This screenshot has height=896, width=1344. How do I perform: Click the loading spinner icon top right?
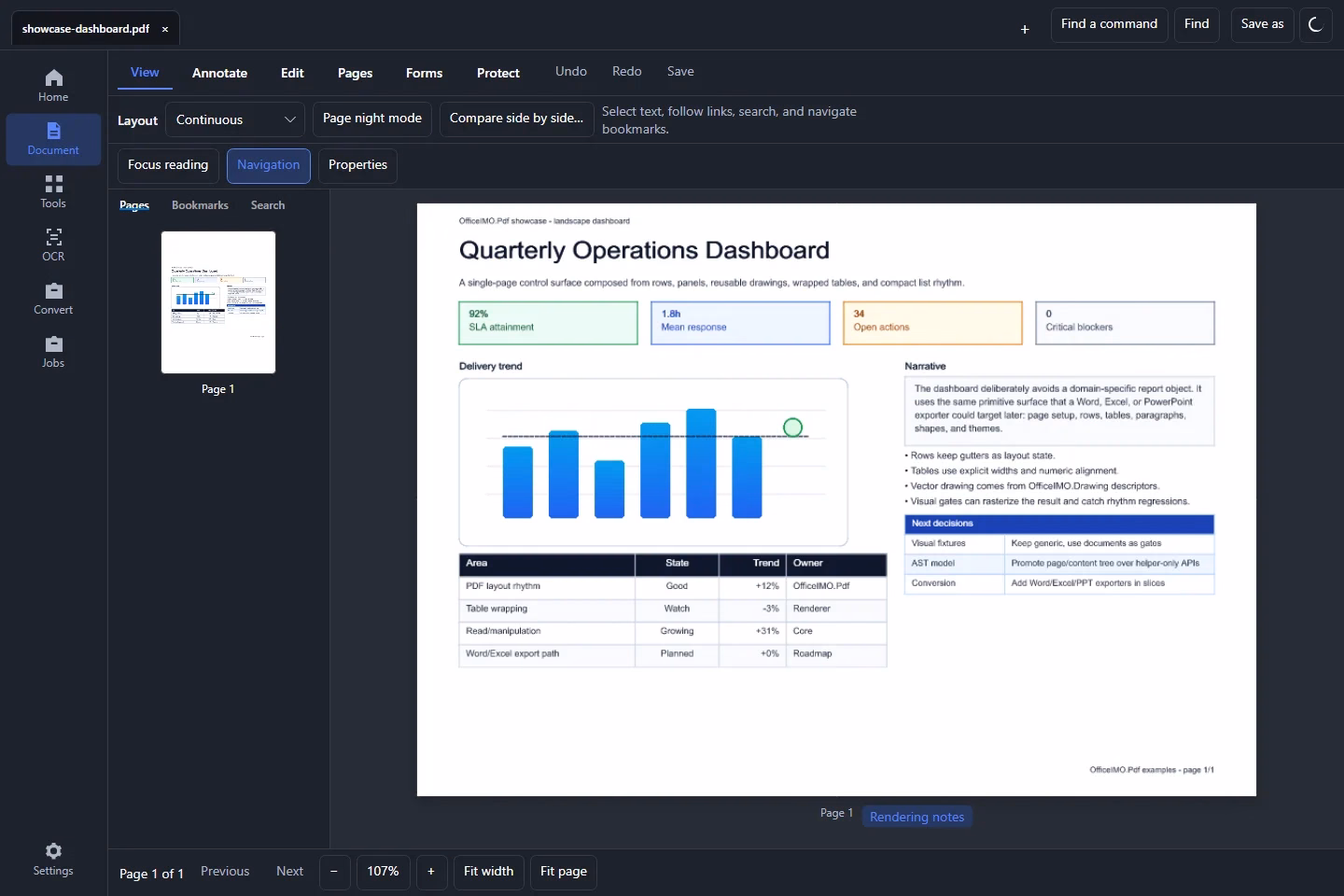point(1315,25)
